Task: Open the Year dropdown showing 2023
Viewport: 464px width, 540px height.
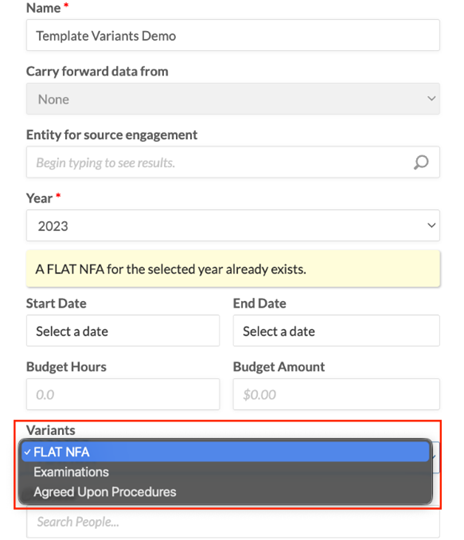Action: [x=233, y=226]
